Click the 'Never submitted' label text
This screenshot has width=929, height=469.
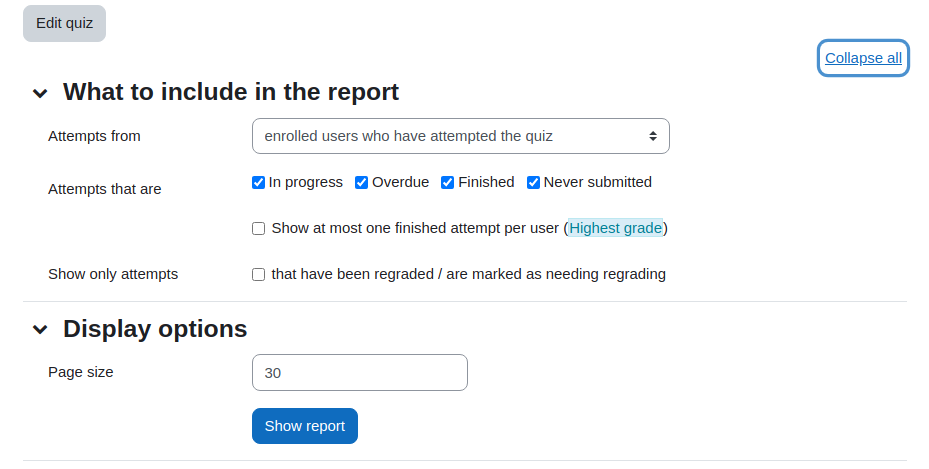[598, 182]
